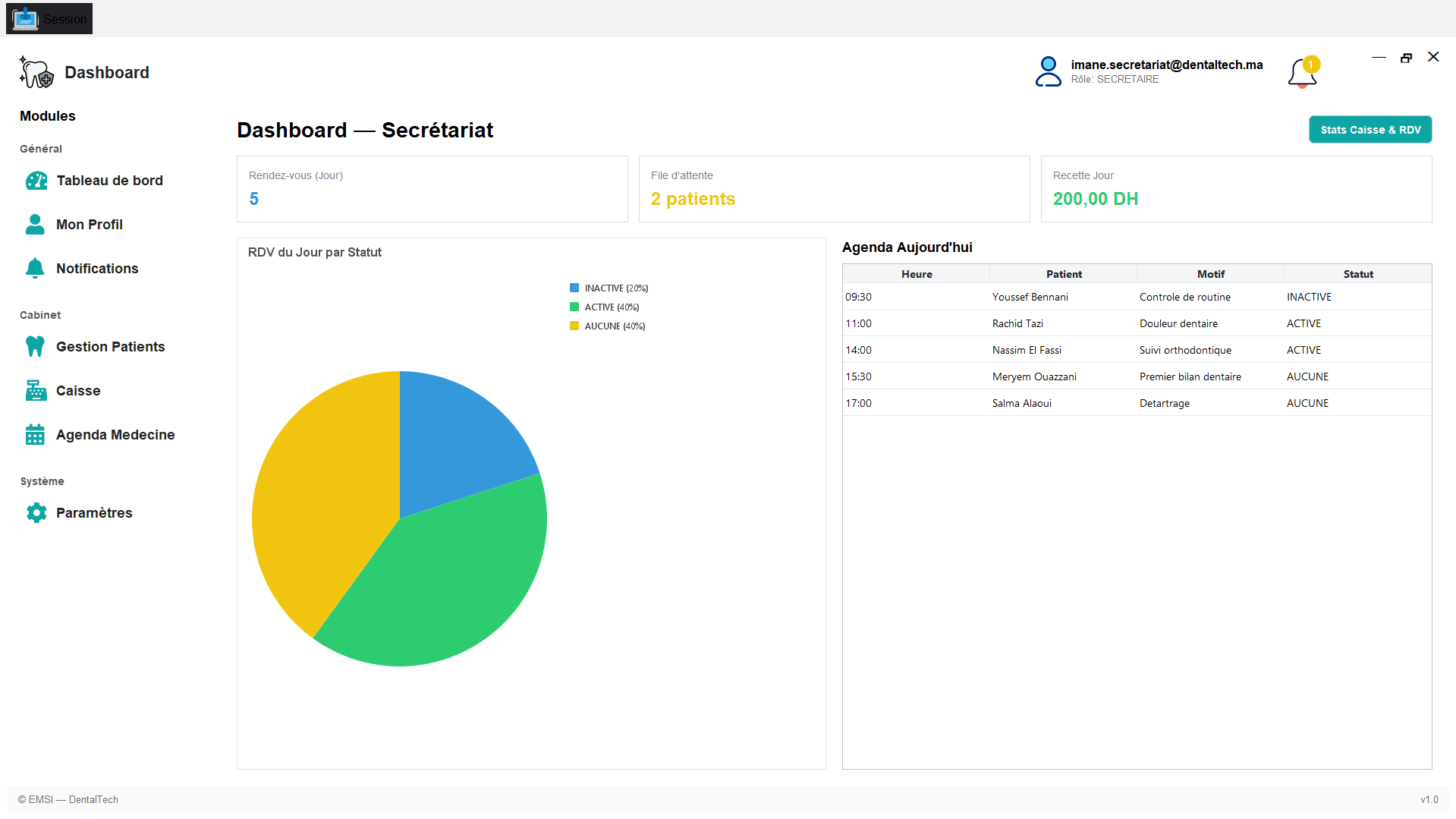Minimize the dashboard window
This screenshot has width=1456, height=819.
point(1379,58)
